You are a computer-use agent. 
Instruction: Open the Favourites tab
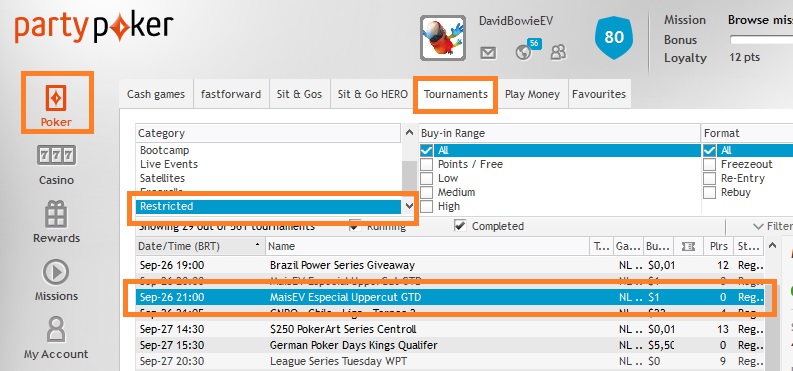click(x=599, y=94)
